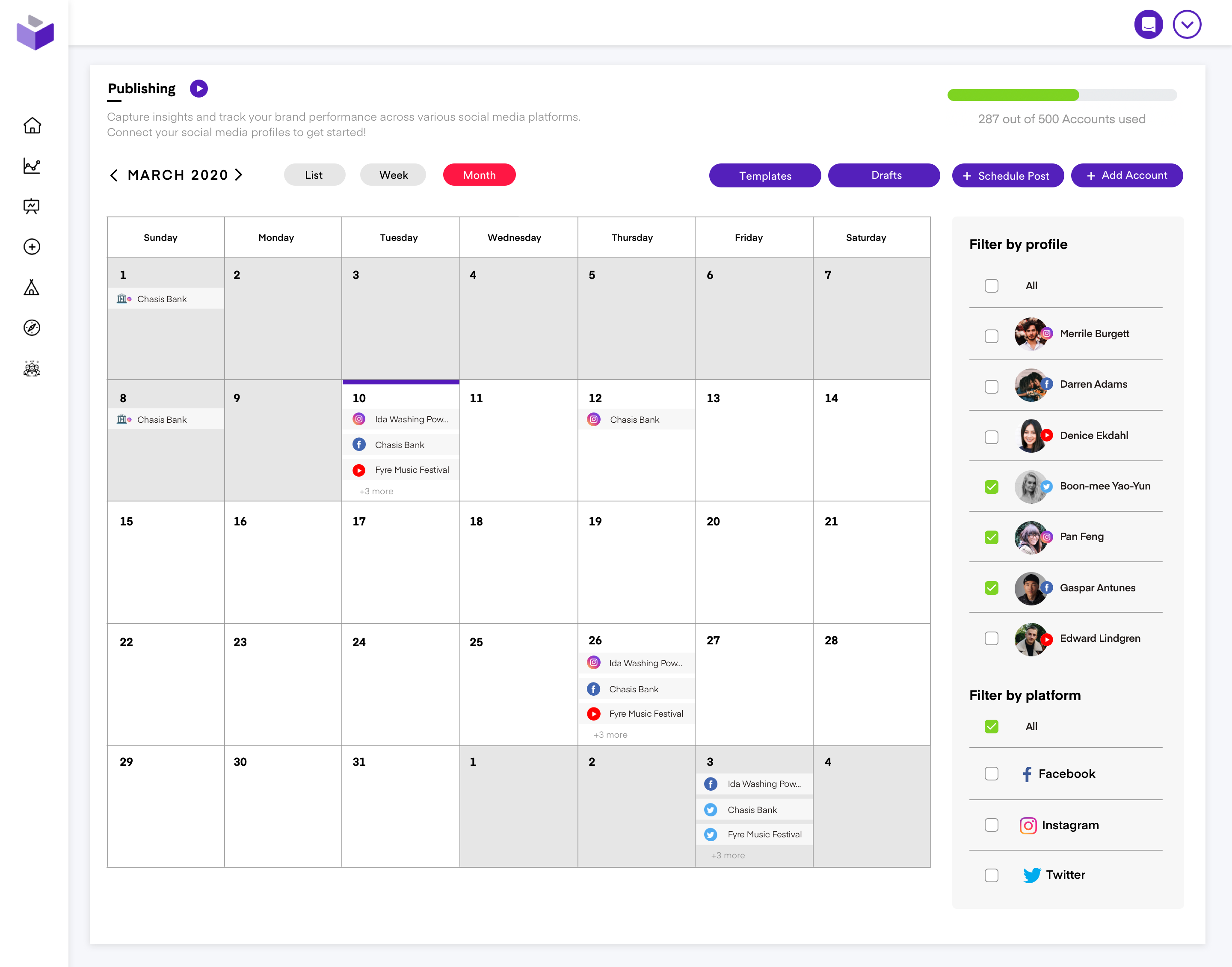Select the analytics chart icon in the sidebar

32,166
